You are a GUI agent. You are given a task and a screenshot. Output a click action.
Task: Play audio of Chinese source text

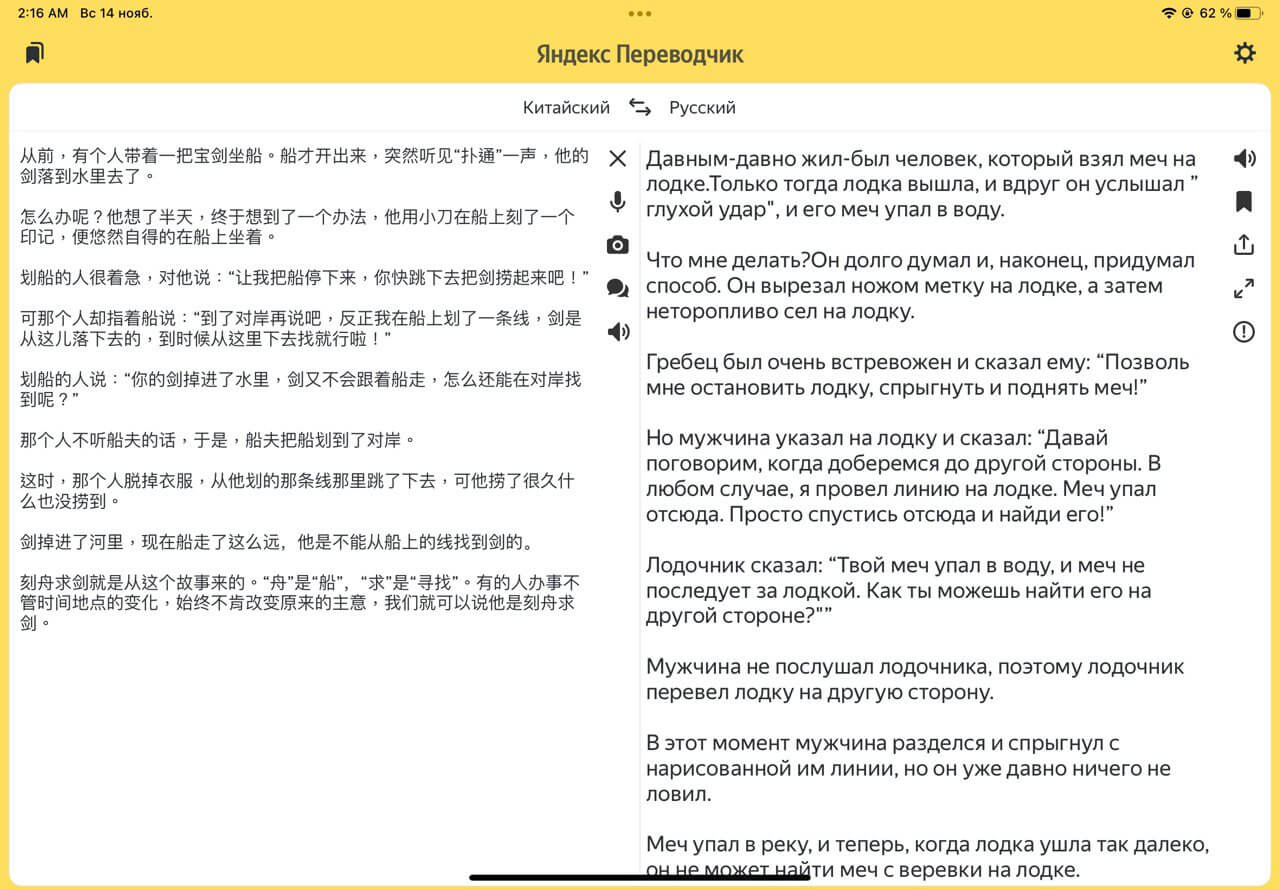(618, 332)
